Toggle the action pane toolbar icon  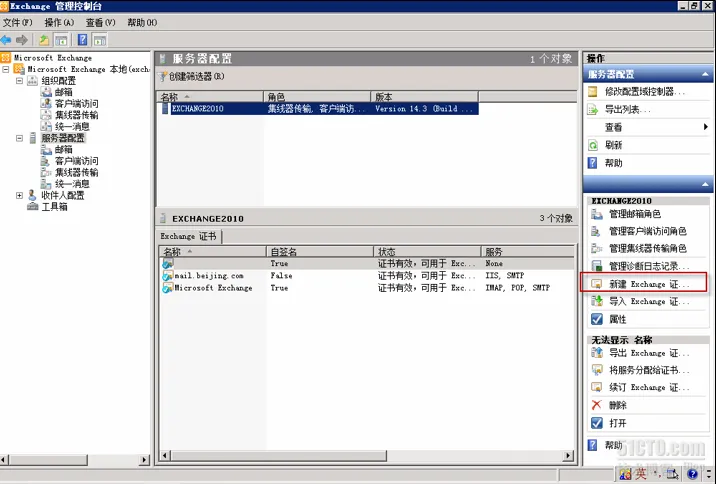[100, 40]
